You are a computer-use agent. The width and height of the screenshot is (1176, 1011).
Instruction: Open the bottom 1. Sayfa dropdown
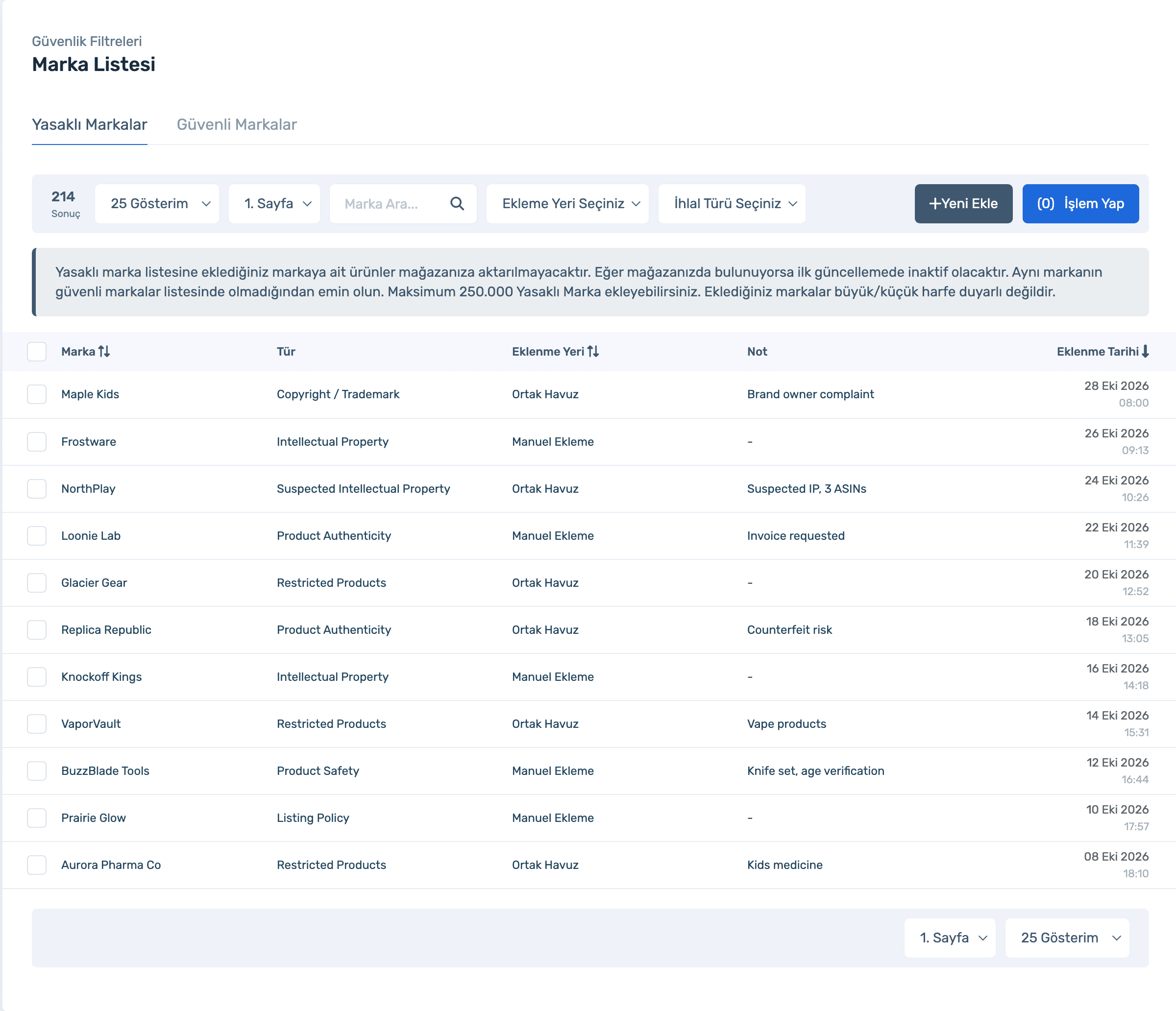click(950, 939)
